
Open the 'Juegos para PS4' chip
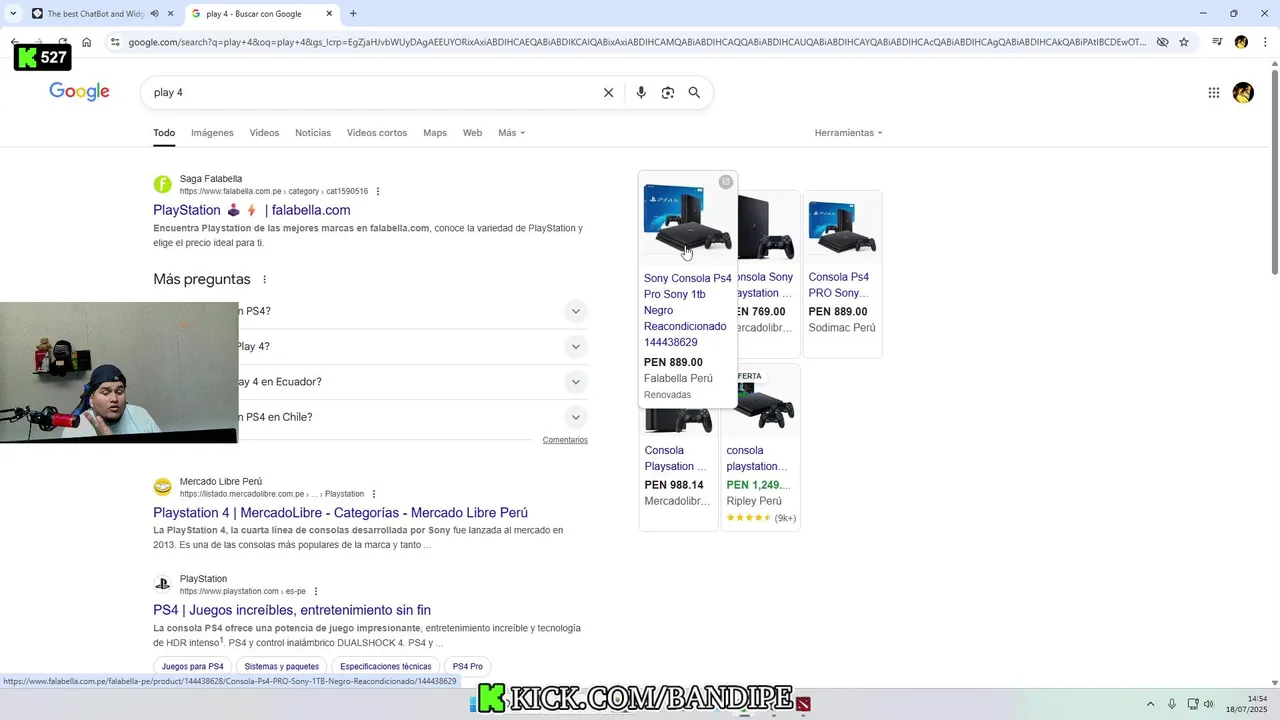coord(193,667)
